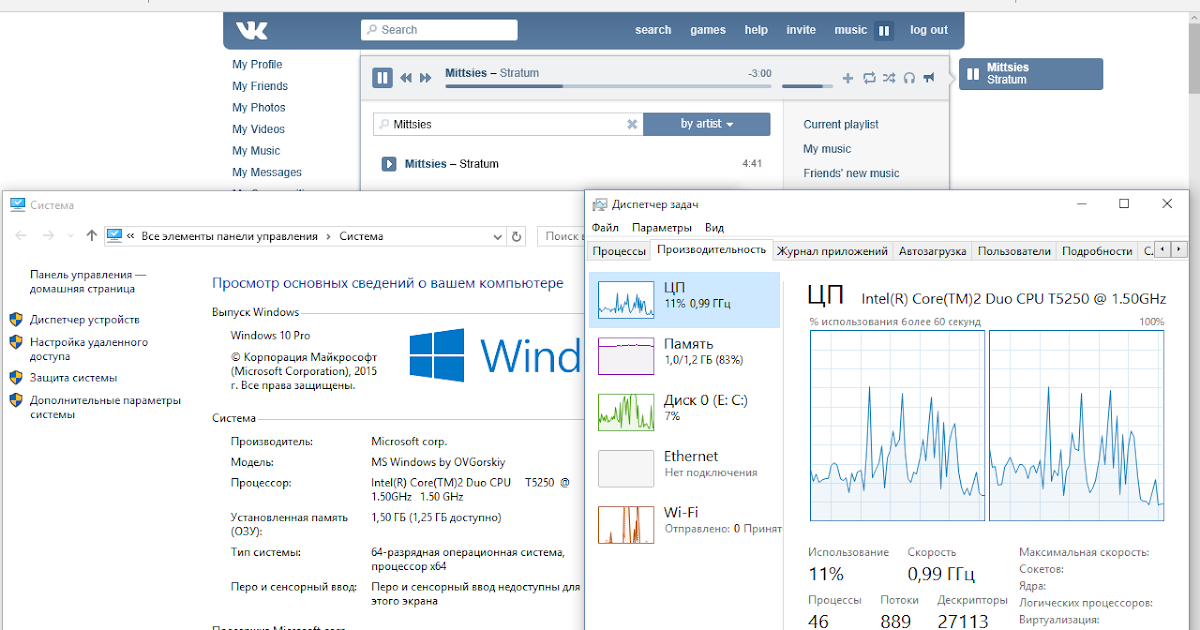This screenshot has height=630, width=1200.
Task: Select the Wi-Fi performance item
Action: click(x=684, y=523)
